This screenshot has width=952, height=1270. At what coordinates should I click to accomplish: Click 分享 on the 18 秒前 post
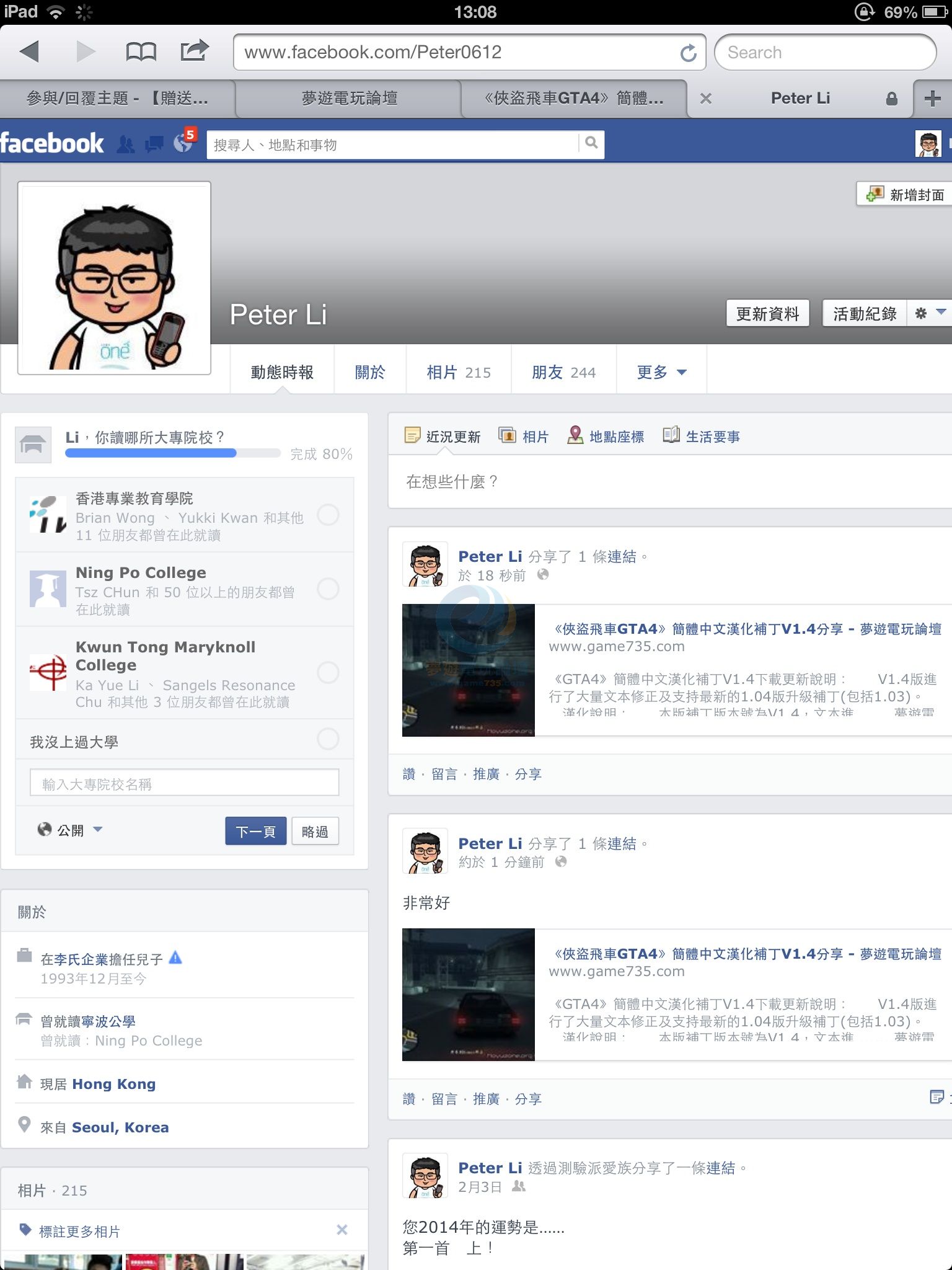point(528,774)
